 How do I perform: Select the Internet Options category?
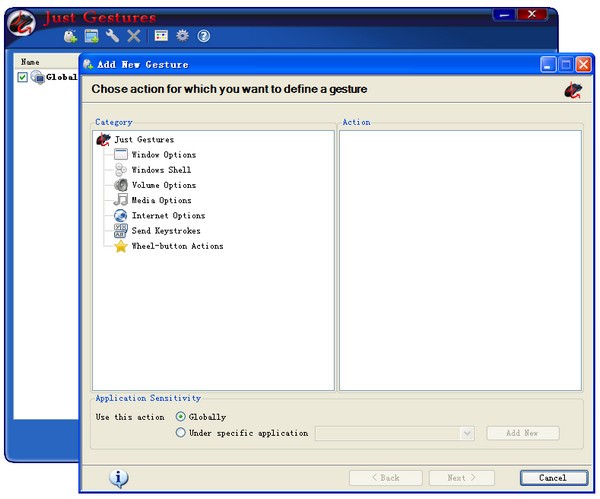coord(168,215)
